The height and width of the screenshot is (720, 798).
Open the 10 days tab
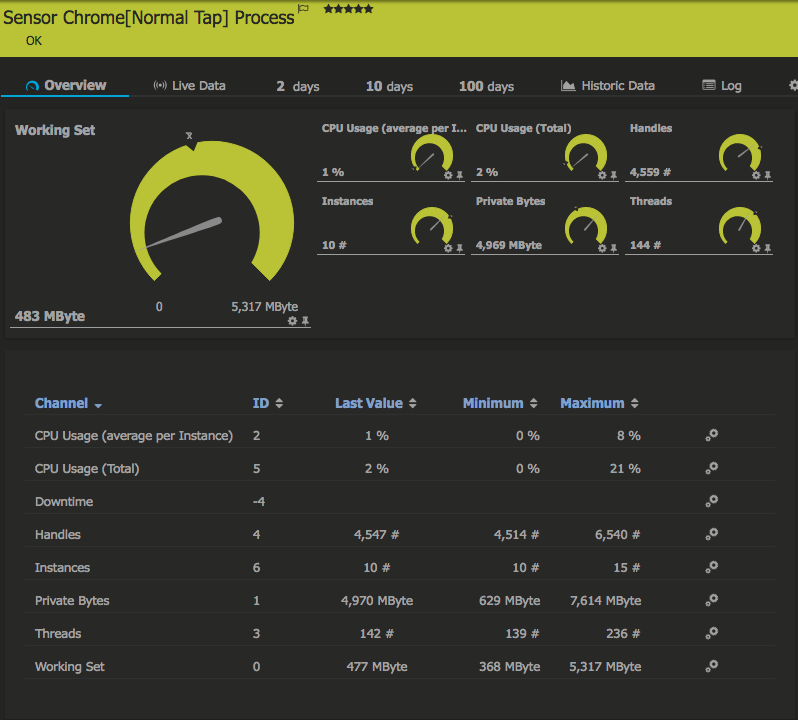pyautogui.click(x=389, y=86)
